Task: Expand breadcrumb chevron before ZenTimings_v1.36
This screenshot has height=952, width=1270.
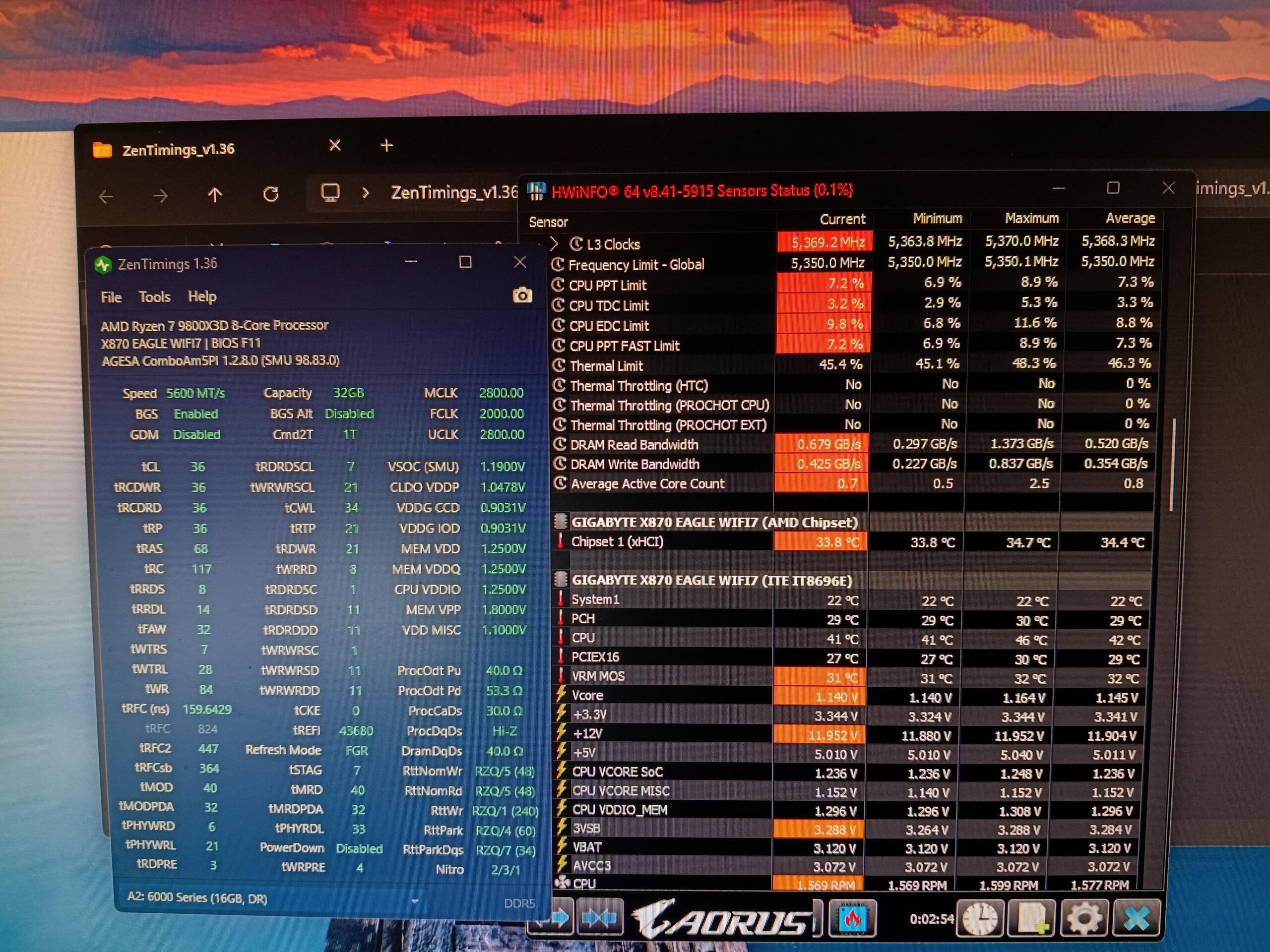Action: [365, 193]
